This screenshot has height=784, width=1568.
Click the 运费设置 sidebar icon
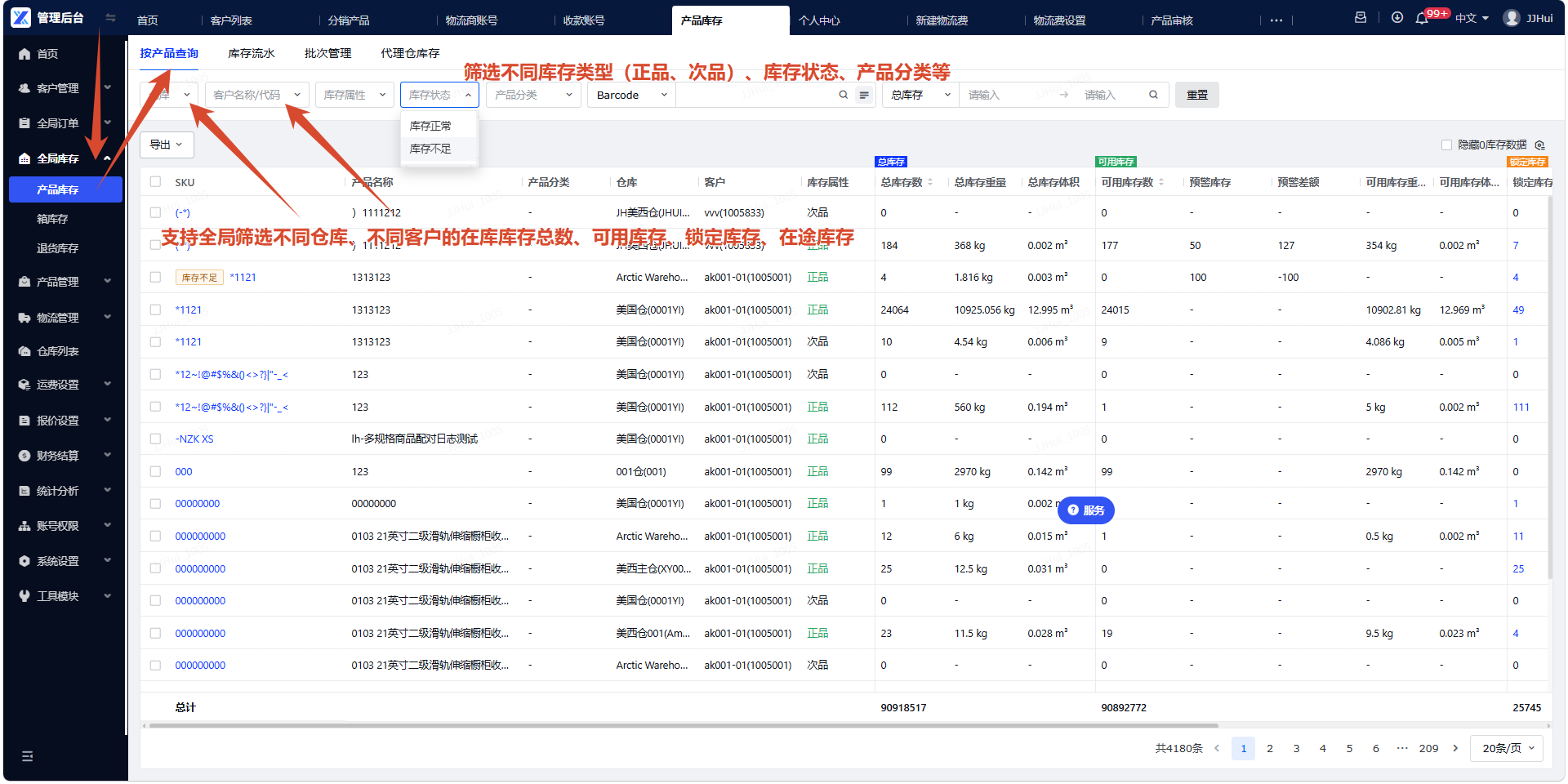coord(24,385)
